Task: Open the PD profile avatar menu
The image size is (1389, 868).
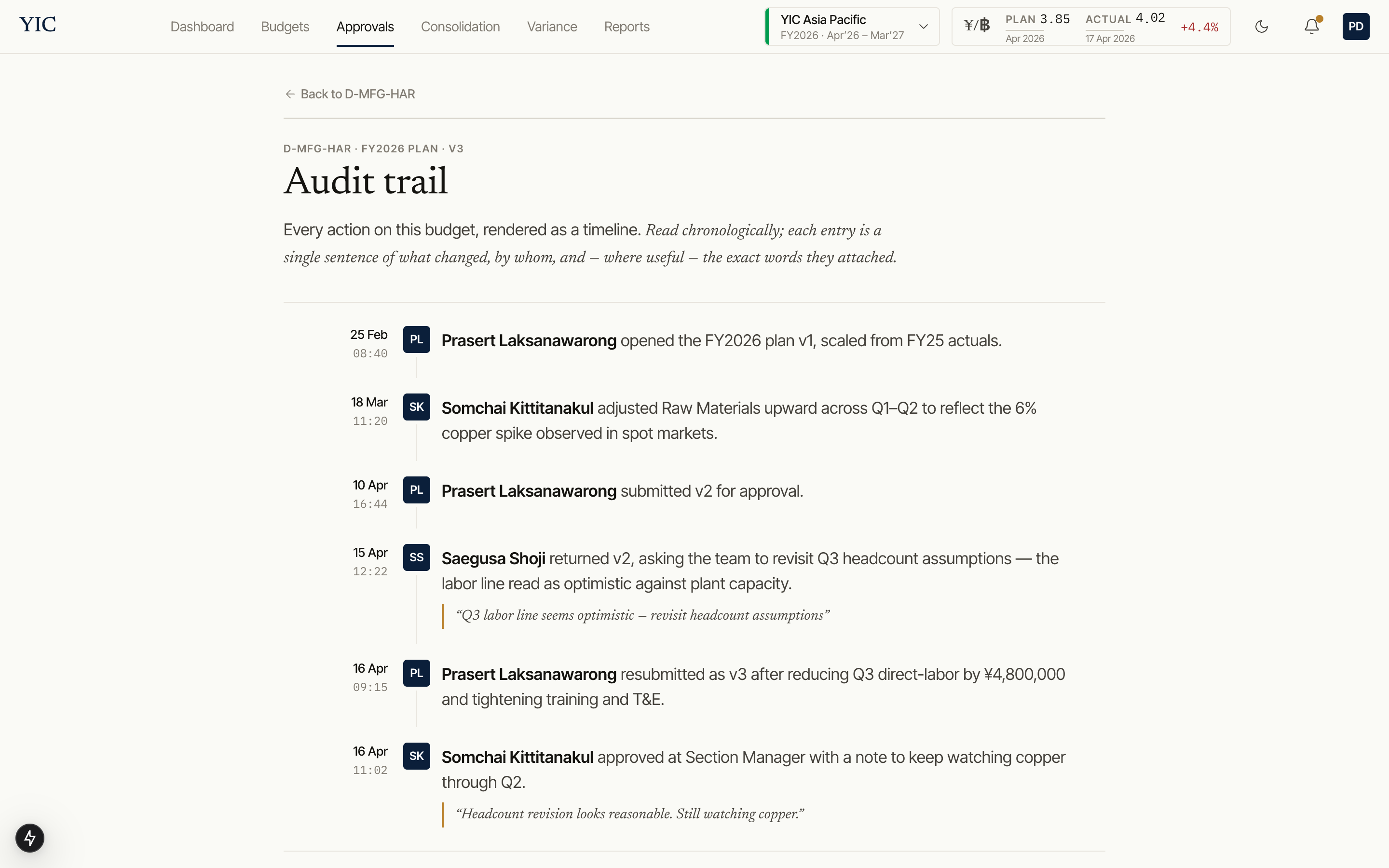Action: tap(1357, 27)
